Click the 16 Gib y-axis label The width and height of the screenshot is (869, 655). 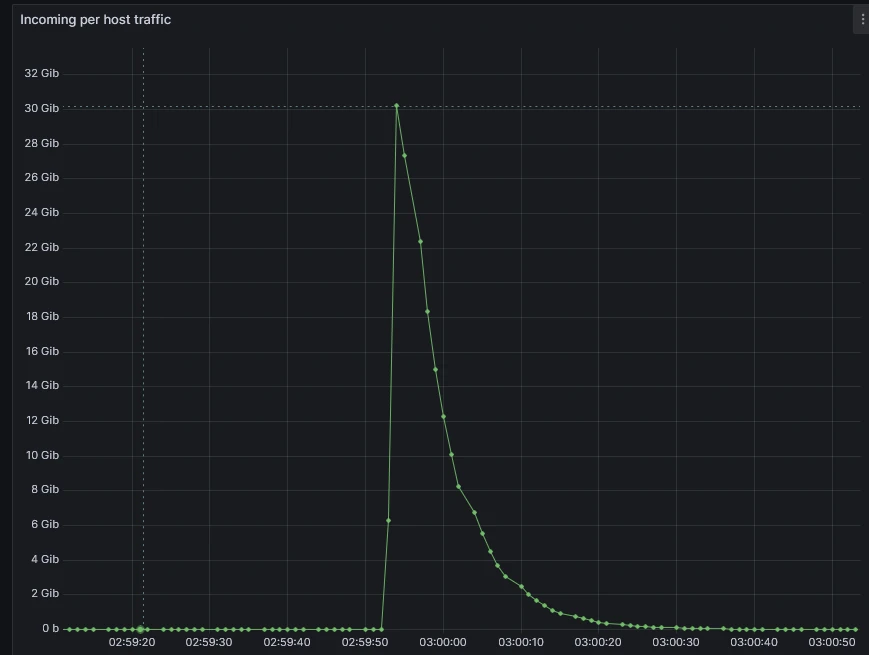pyautogui.click(x=41, y=351)
